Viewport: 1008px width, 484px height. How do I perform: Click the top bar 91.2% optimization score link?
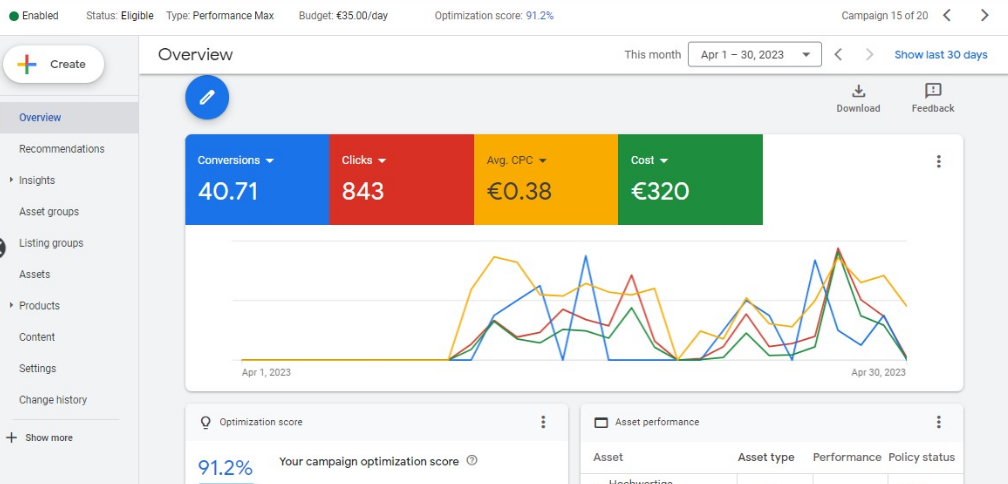pyautogui.click(x=539, y=16)
